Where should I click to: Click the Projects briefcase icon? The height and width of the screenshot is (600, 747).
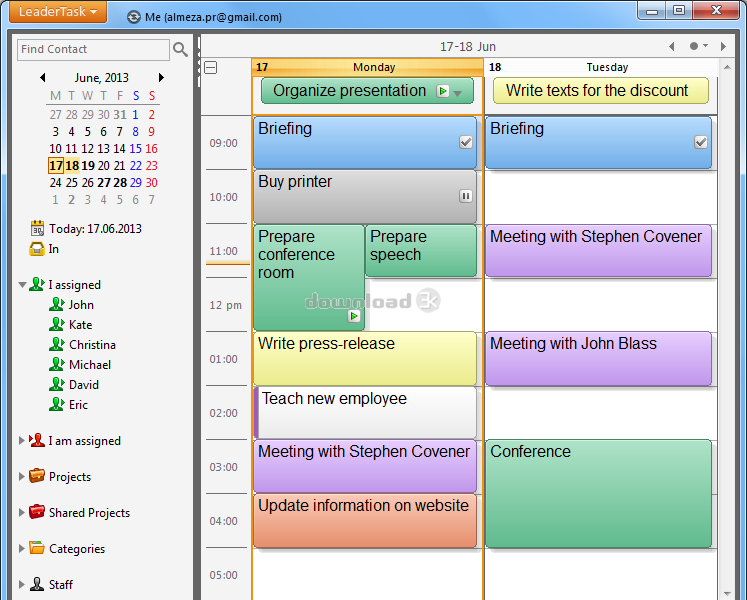(37, 476)
